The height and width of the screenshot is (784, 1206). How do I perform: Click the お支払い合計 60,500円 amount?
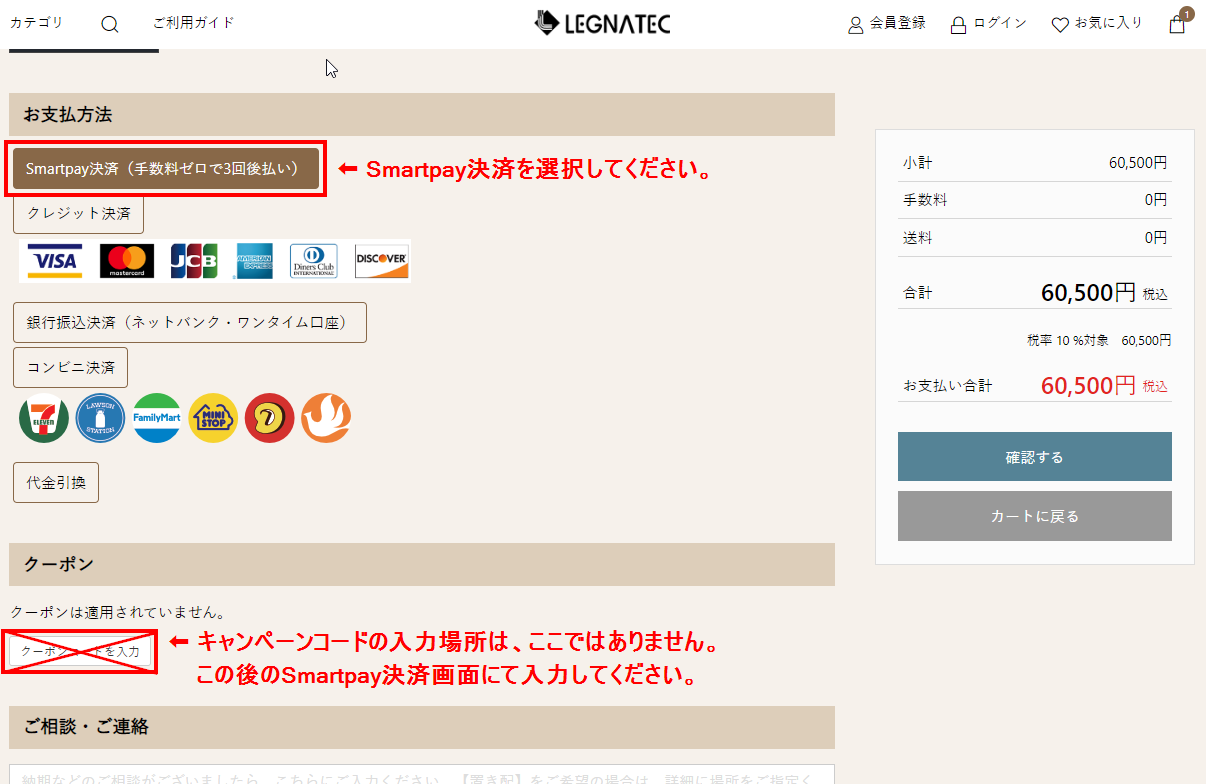point(1088,385)
